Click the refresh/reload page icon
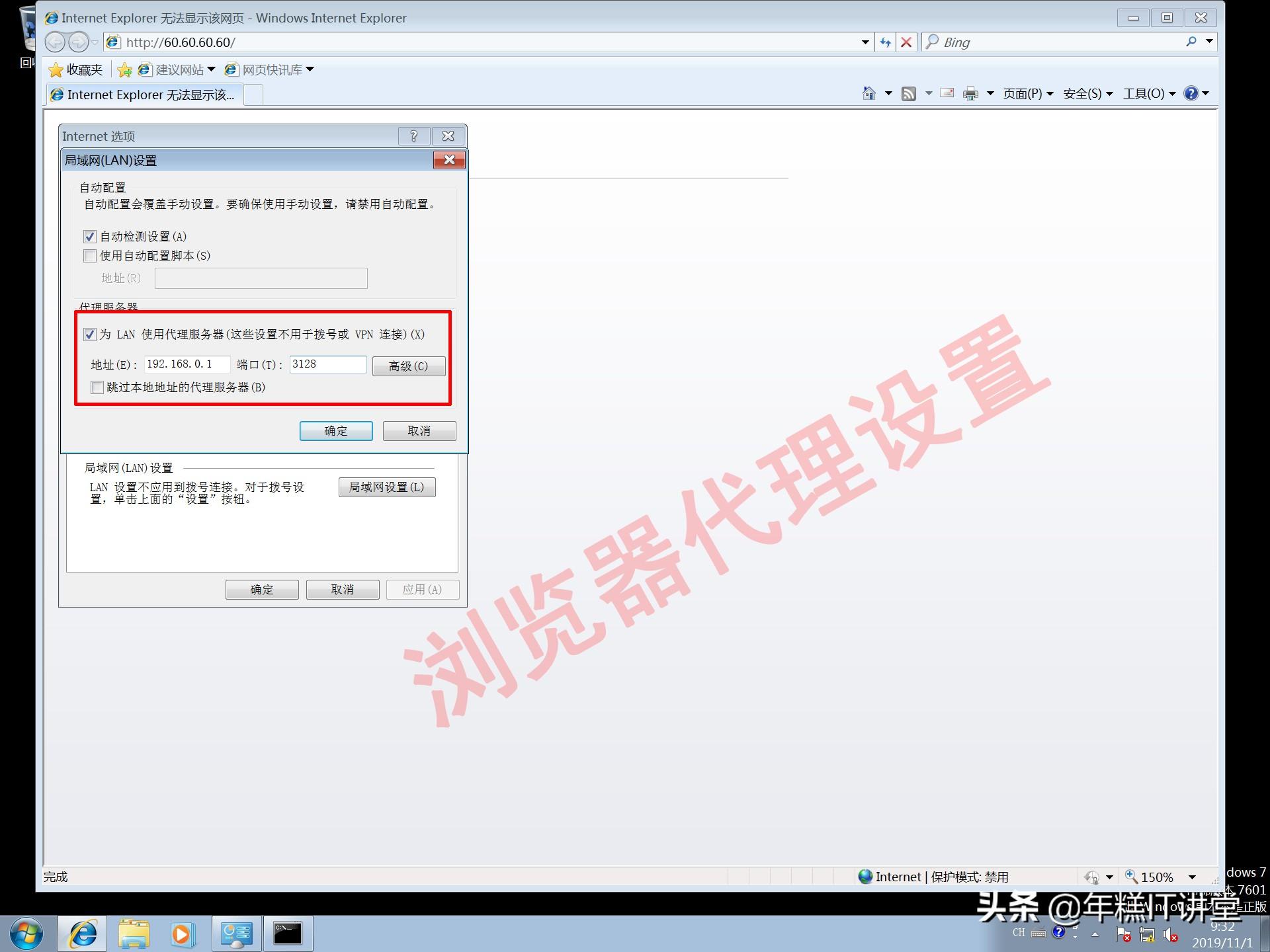 coord(881,41)
